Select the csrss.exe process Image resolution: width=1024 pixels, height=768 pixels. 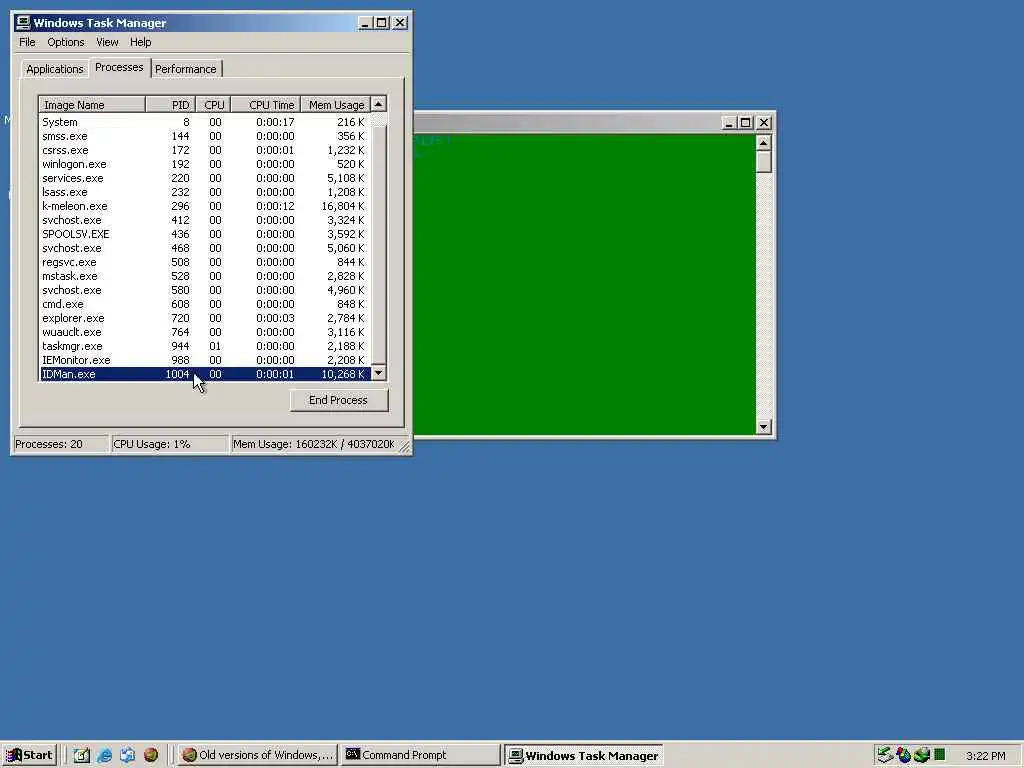pos(204,150)
